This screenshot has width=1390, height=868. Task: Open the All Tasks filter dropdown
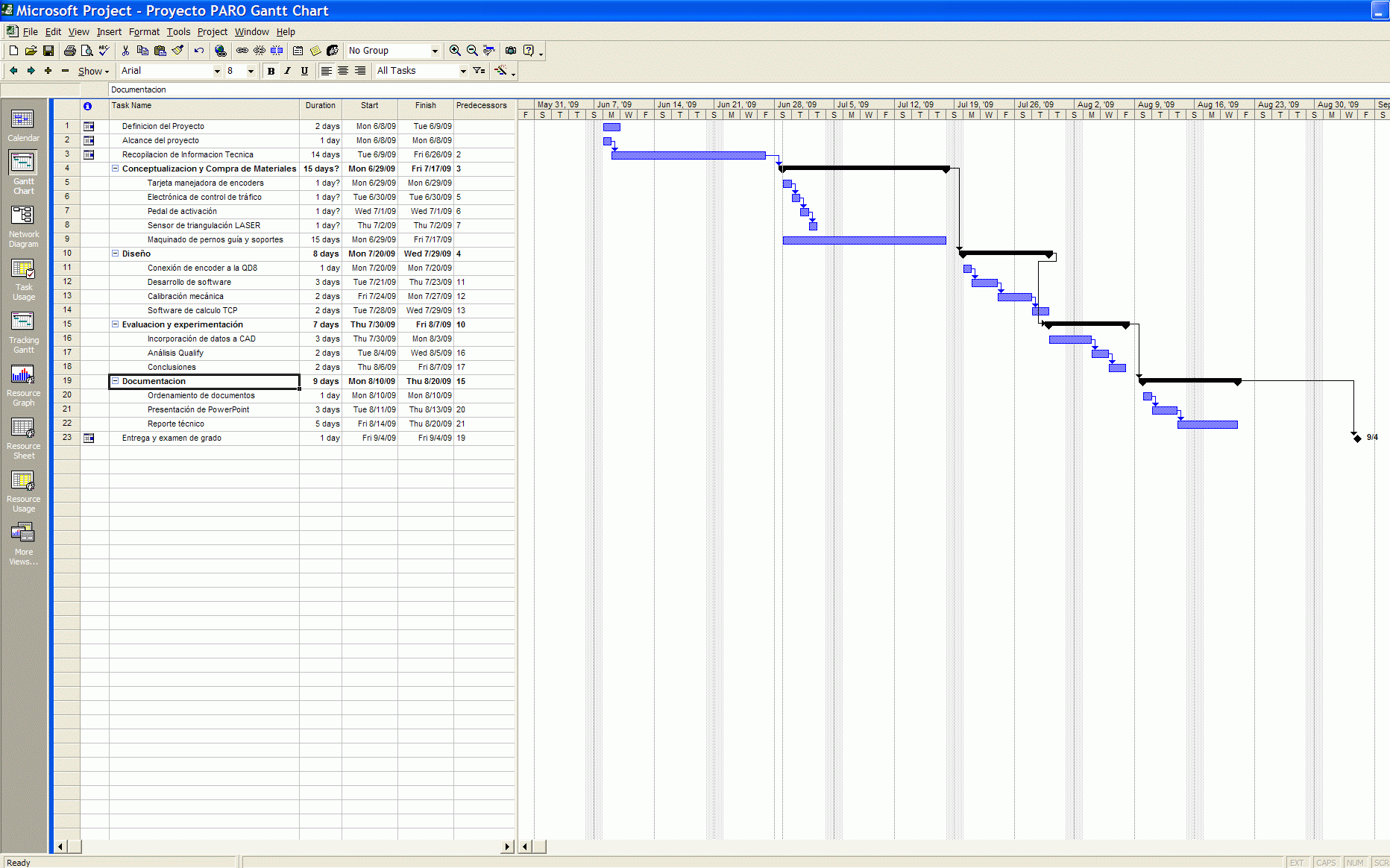(463, 71)
